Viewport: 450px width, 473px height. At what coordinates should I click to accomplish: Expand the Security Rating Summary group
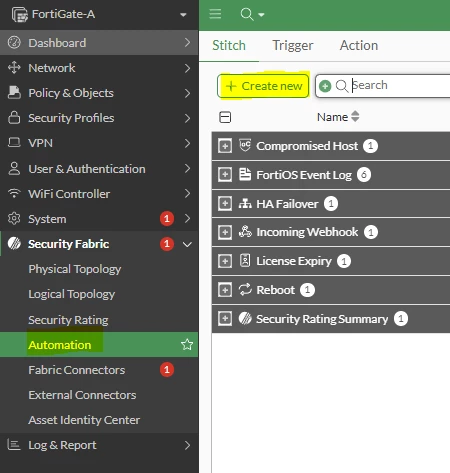coord(225,319)
